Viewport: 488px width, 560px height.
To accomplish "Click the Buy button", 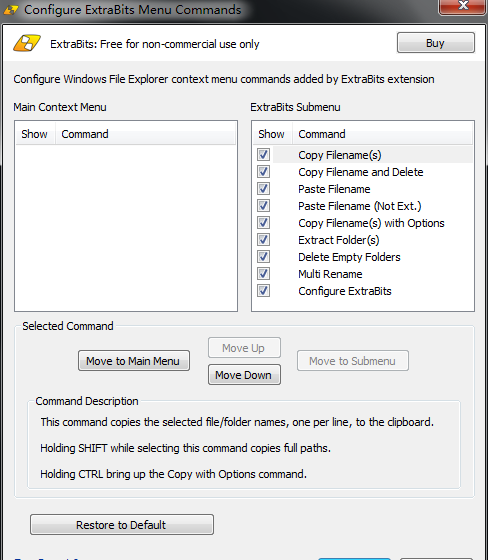I will coord(435,43).
